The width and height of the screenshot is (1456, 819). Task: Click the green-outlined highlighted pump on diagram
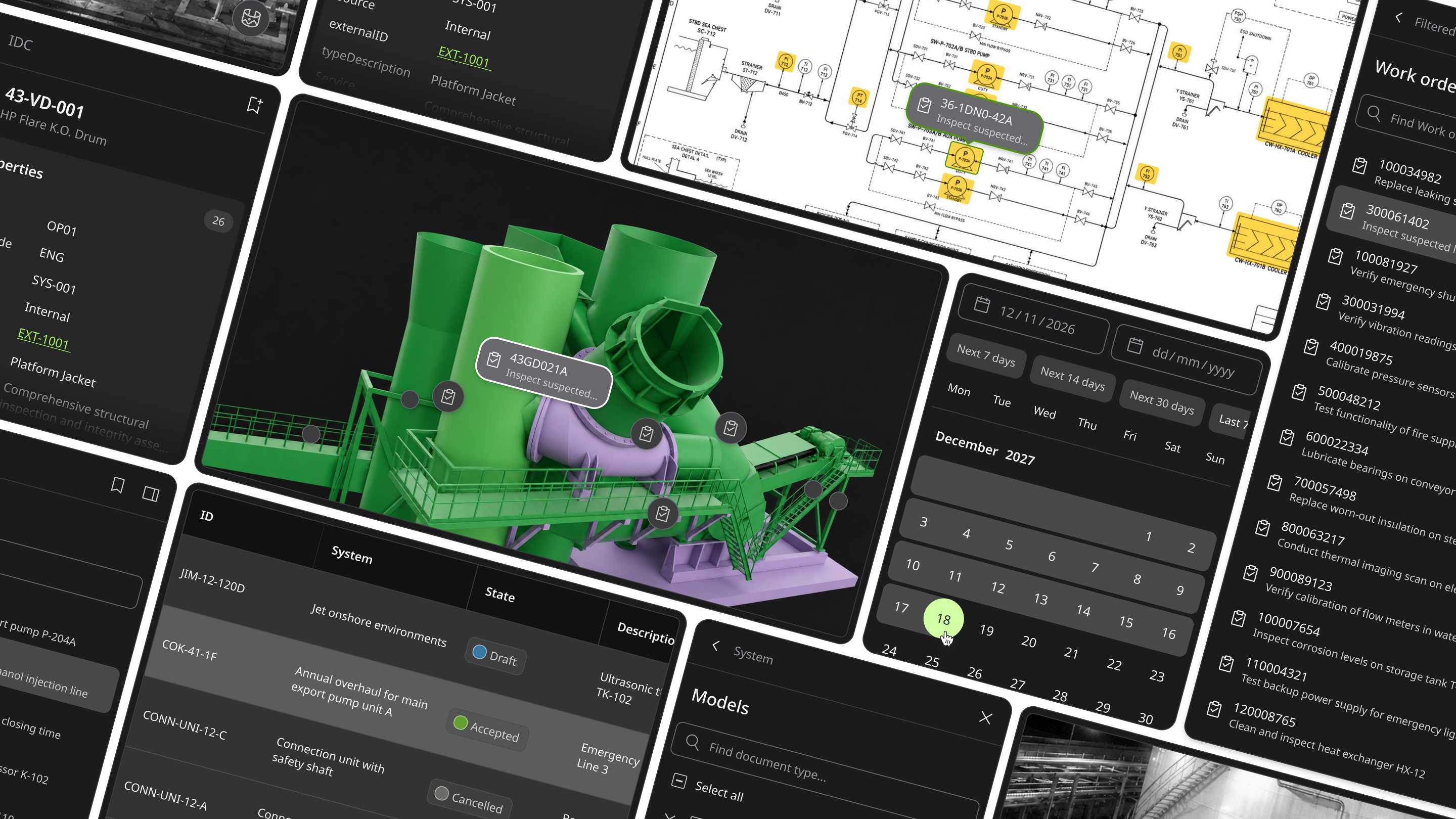(963, 158)
